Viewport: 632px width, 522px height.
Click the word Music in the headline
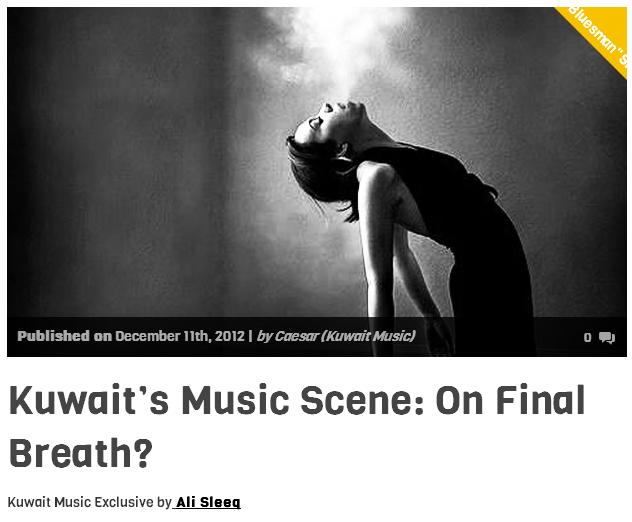[x=235, y=400]
